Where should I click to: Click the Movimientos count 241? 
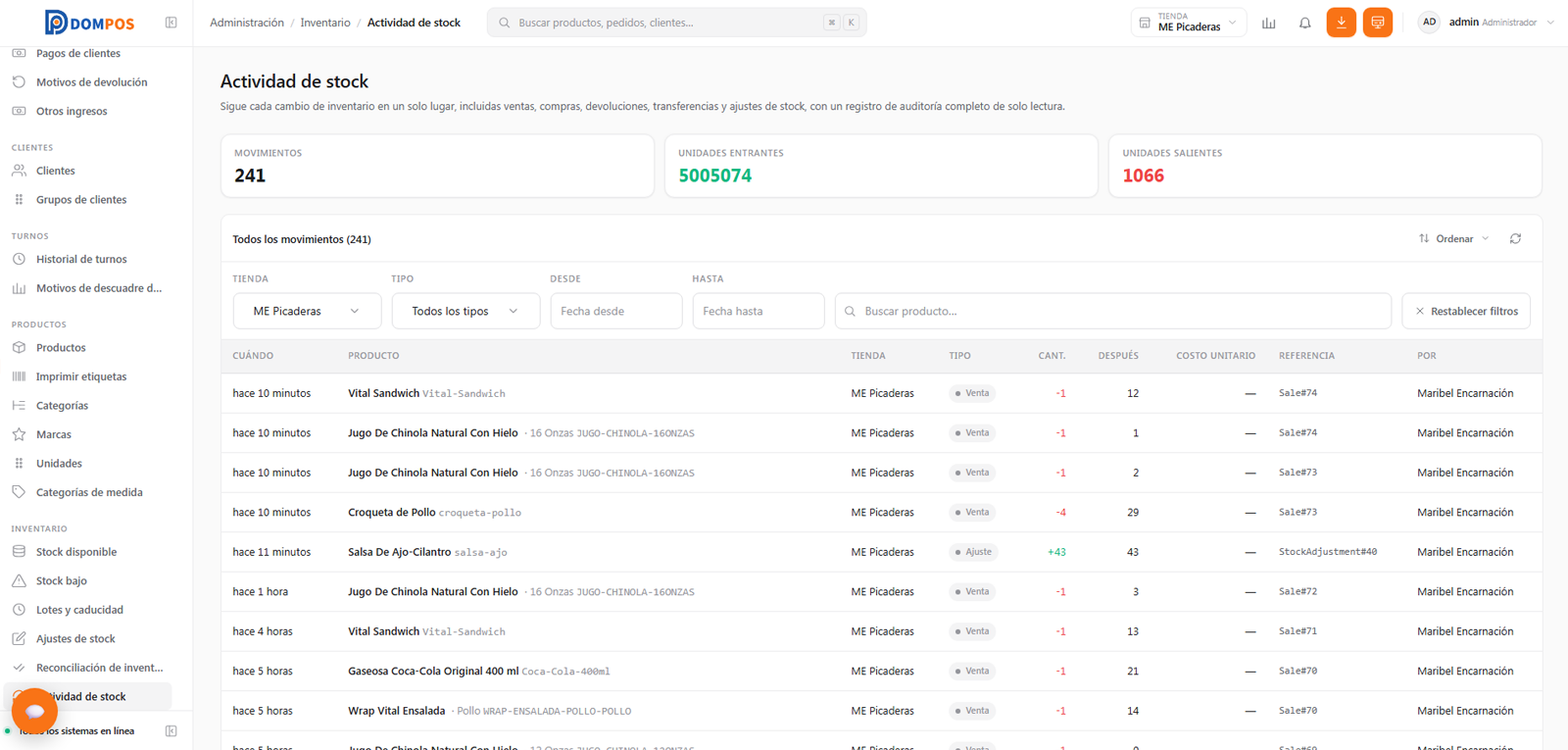click(x=250, y=175)
